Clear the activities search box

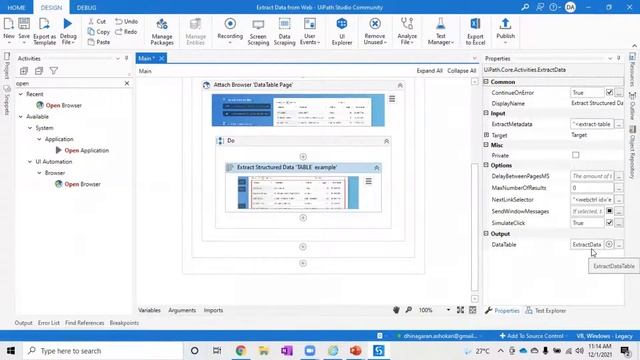point(127,83)
